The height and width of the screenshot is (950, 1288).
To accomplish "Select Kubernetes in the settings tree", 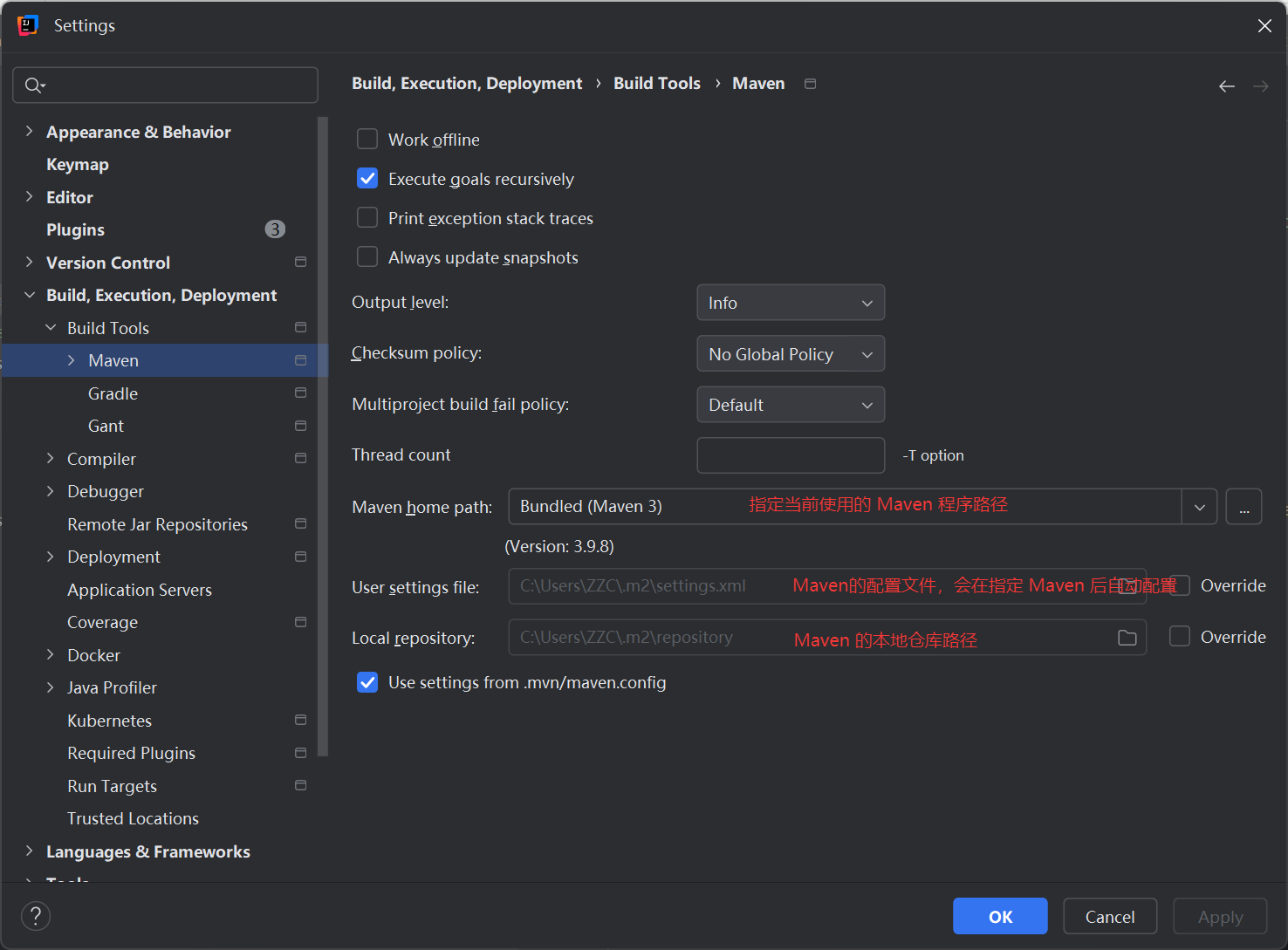I will coord(110,721).
